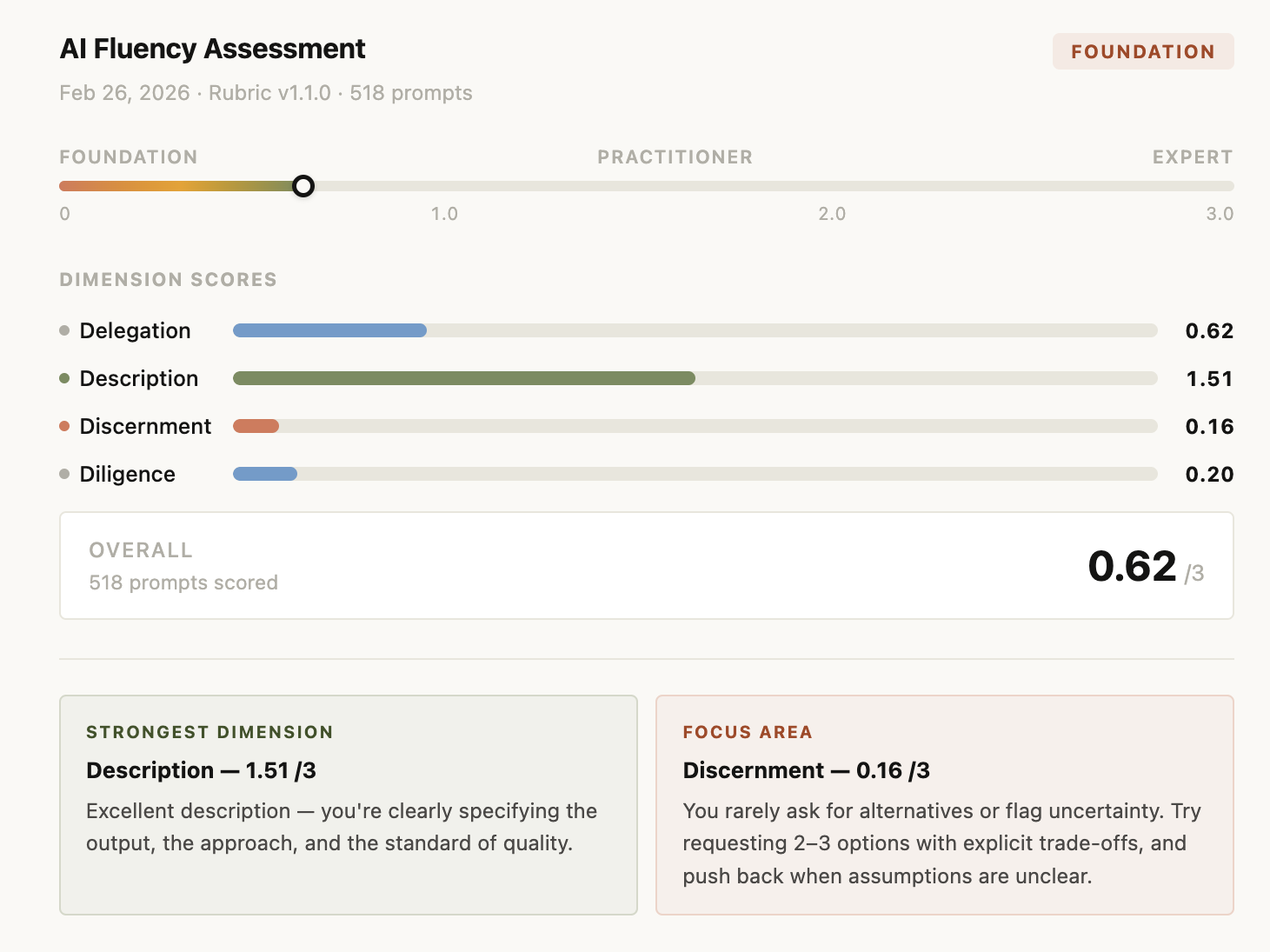Click the green dot beside Description
Image resolution: width=1270 pixels, height=952 pixels.
[64, 378]
